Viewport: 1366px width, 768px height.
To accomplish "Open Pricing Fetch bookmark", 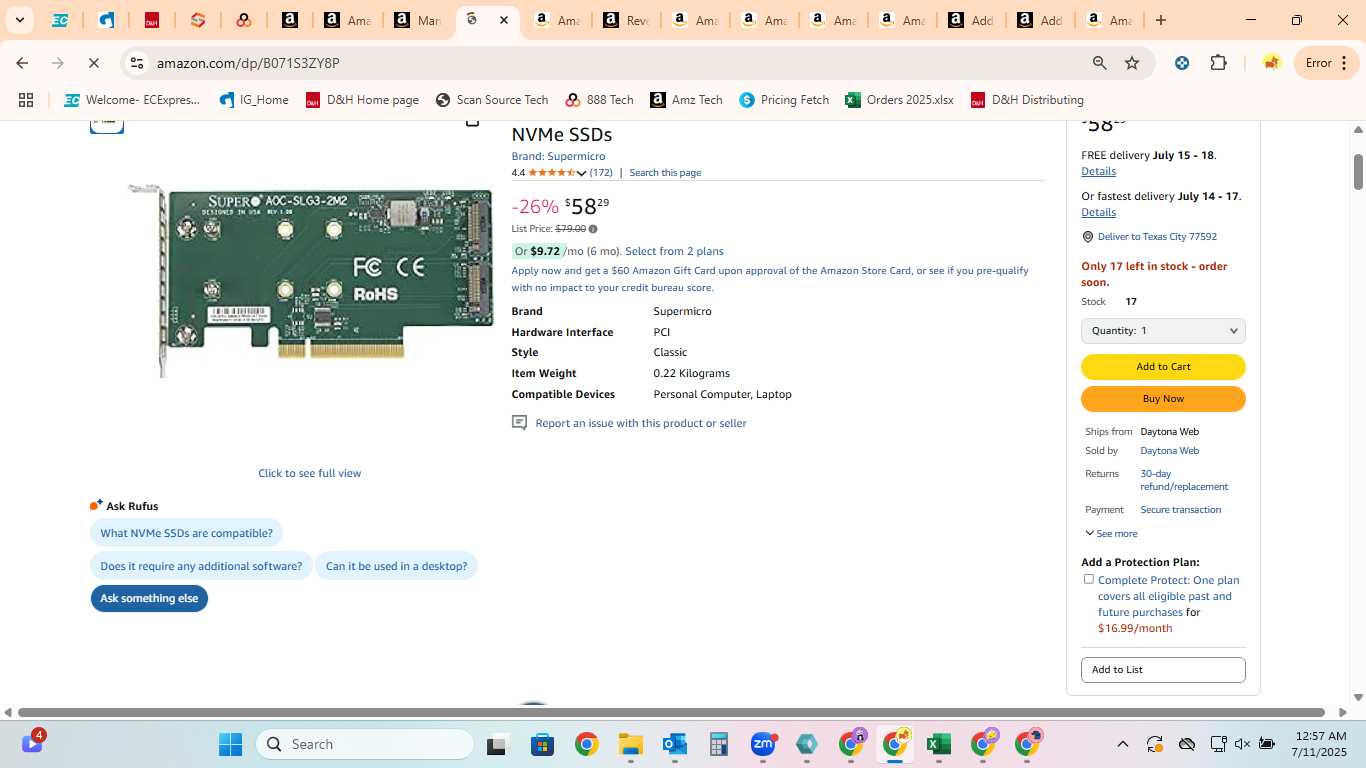I will coord(785,100).
